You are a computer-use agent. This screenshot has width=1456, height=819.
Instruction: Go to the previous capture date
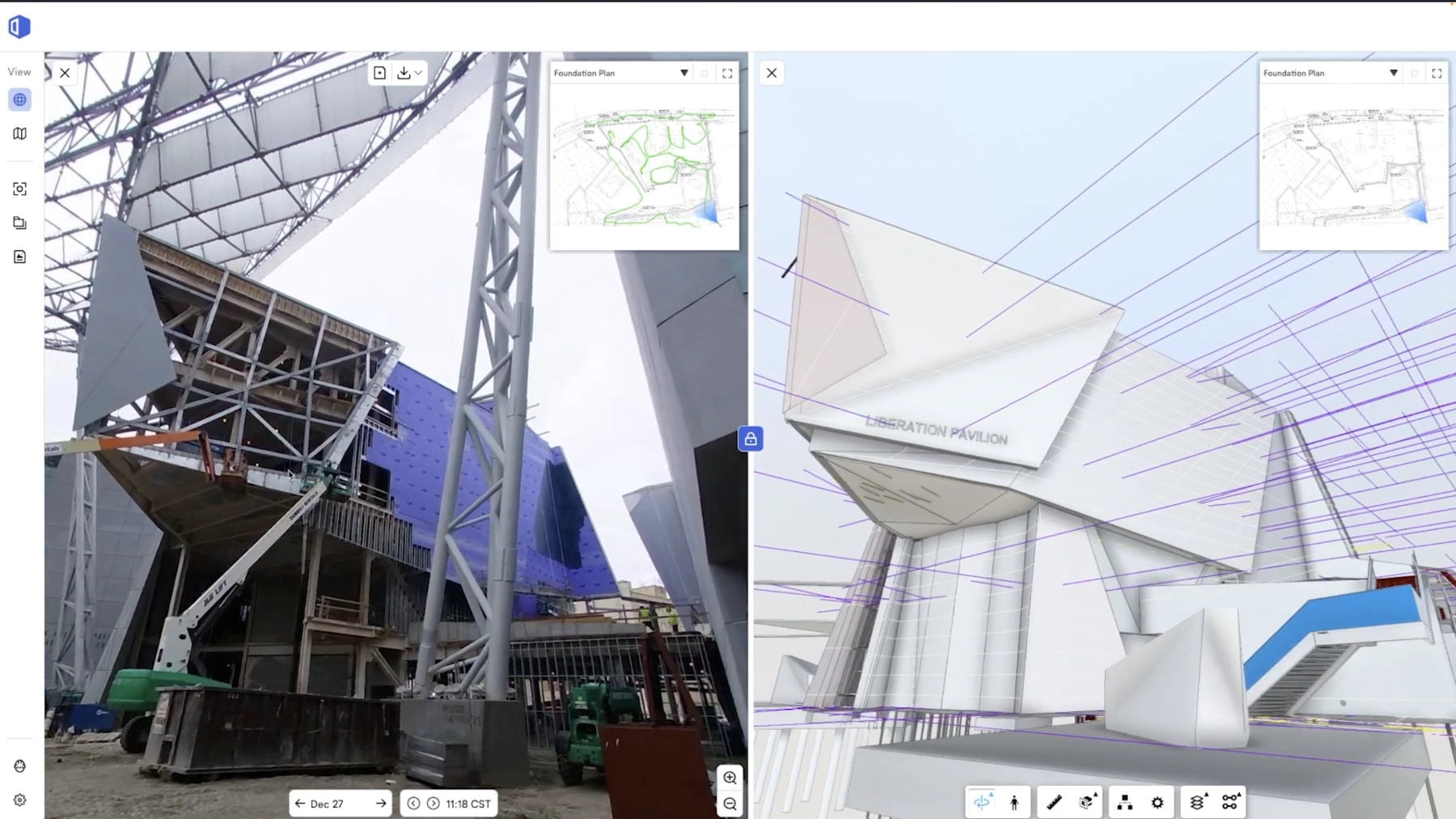(x=300, y=804)
